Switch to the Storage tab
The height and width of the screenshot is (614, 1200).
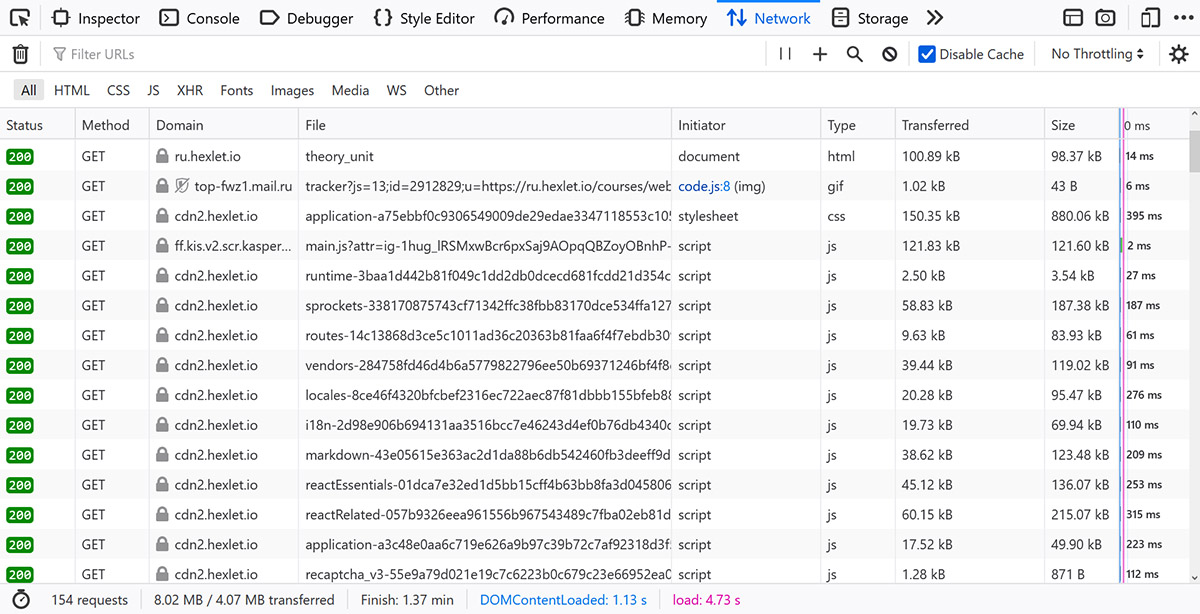click(870, 17)
